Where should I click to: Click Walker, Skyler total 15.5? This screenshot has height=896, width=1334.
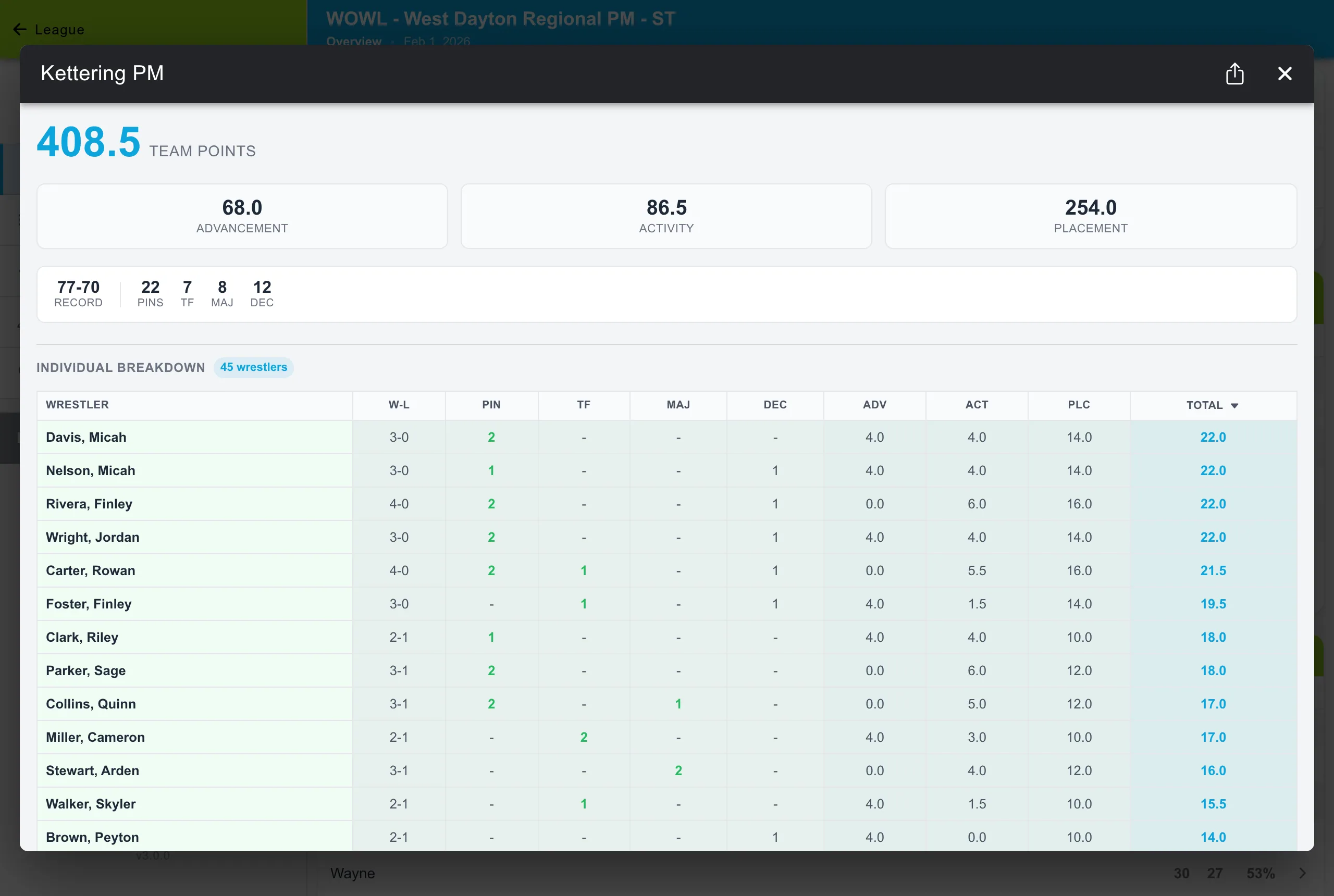pyautogui.click(x=1213, y=803)
